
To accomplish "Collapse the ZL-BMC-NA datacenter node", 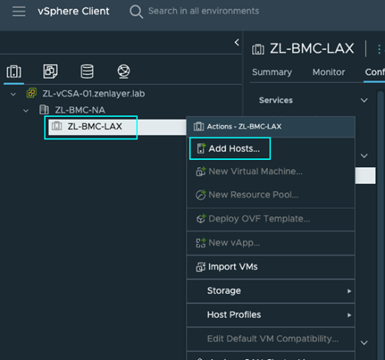I will (x=26, y=110).
